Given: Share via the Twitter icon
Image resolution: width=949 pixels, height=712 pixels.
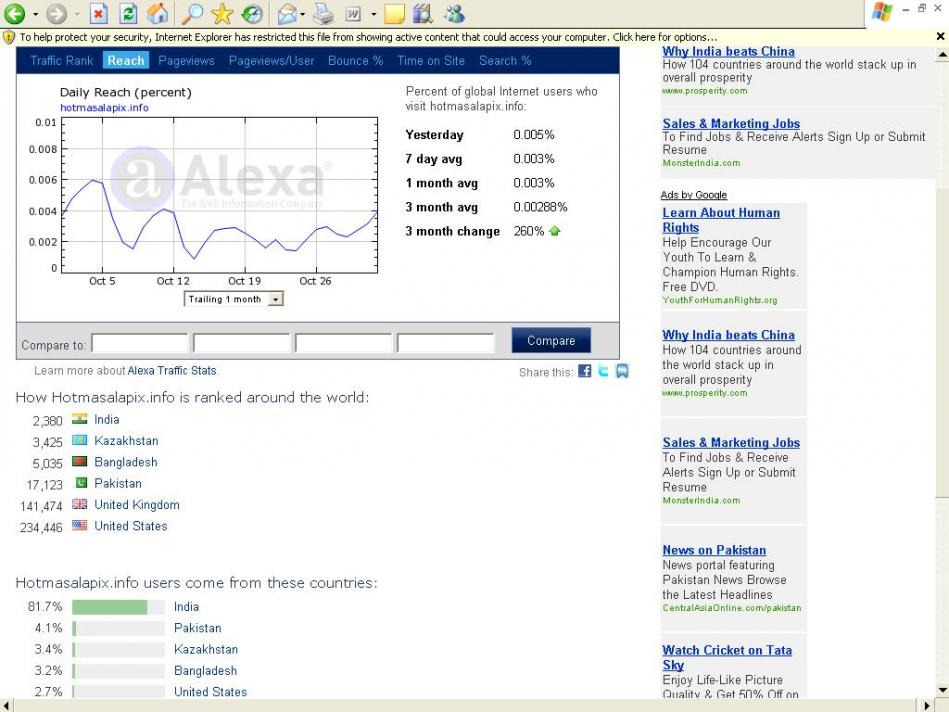Looking at the screenshot, I should pos(603,371).
